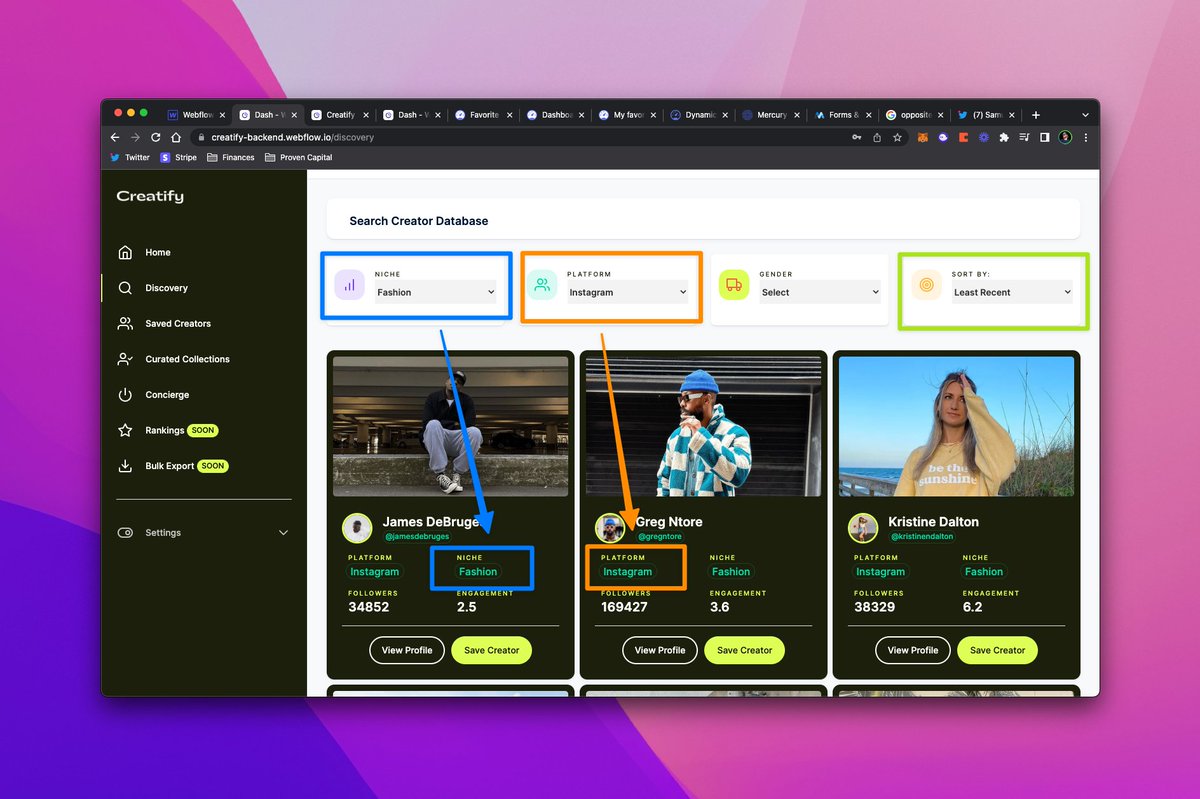
Task: Bookmark page with the star icon
Action: tap(897, 137)
